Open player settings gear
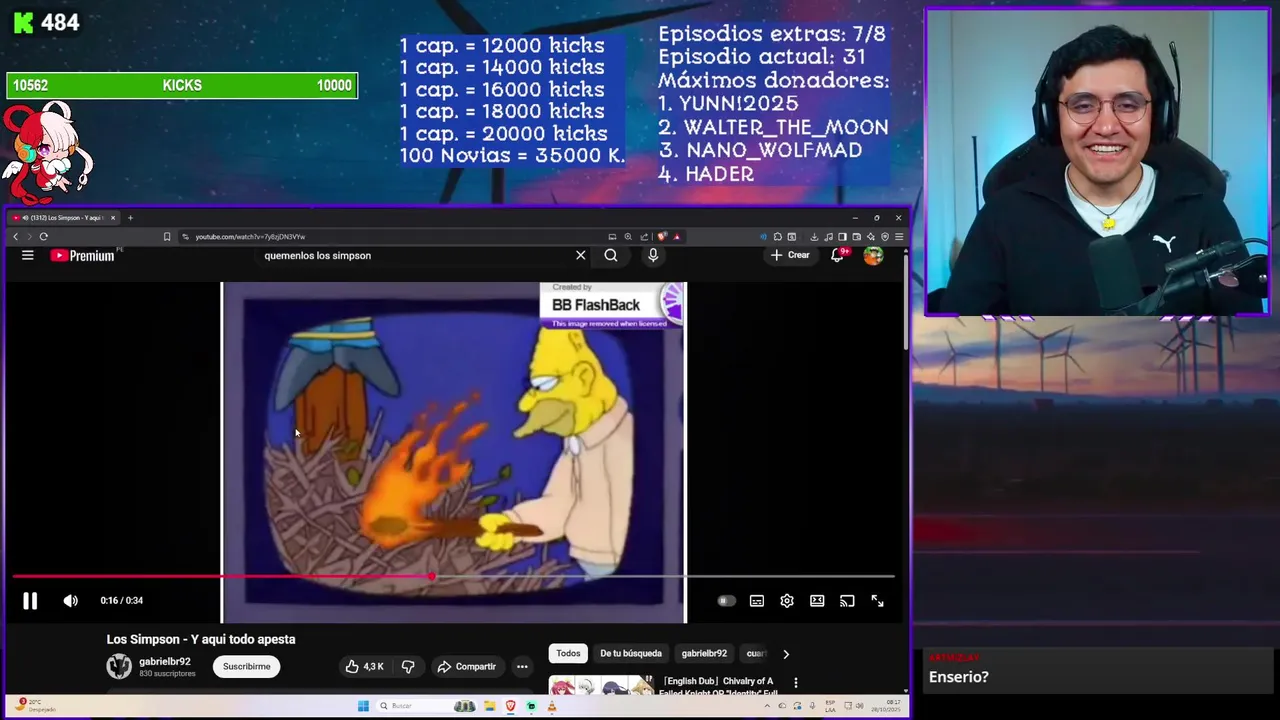Screen dimensions: 1280x720 tap(787, 601)
